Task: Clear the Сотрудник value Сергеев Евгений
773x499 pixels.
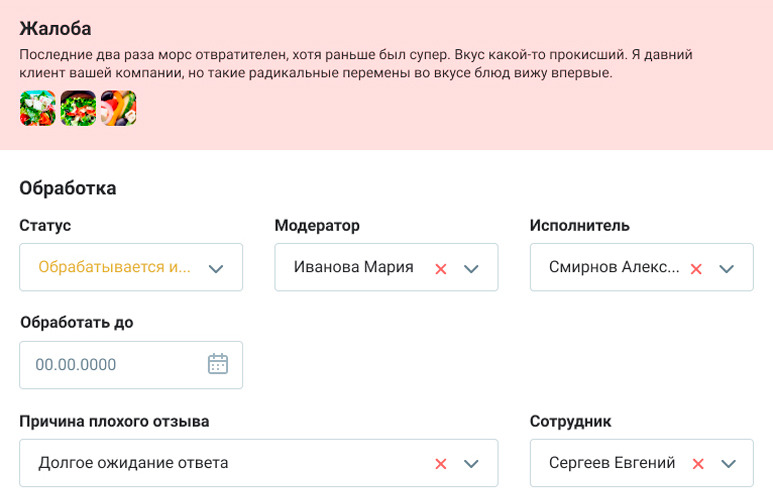Action: 698,464
